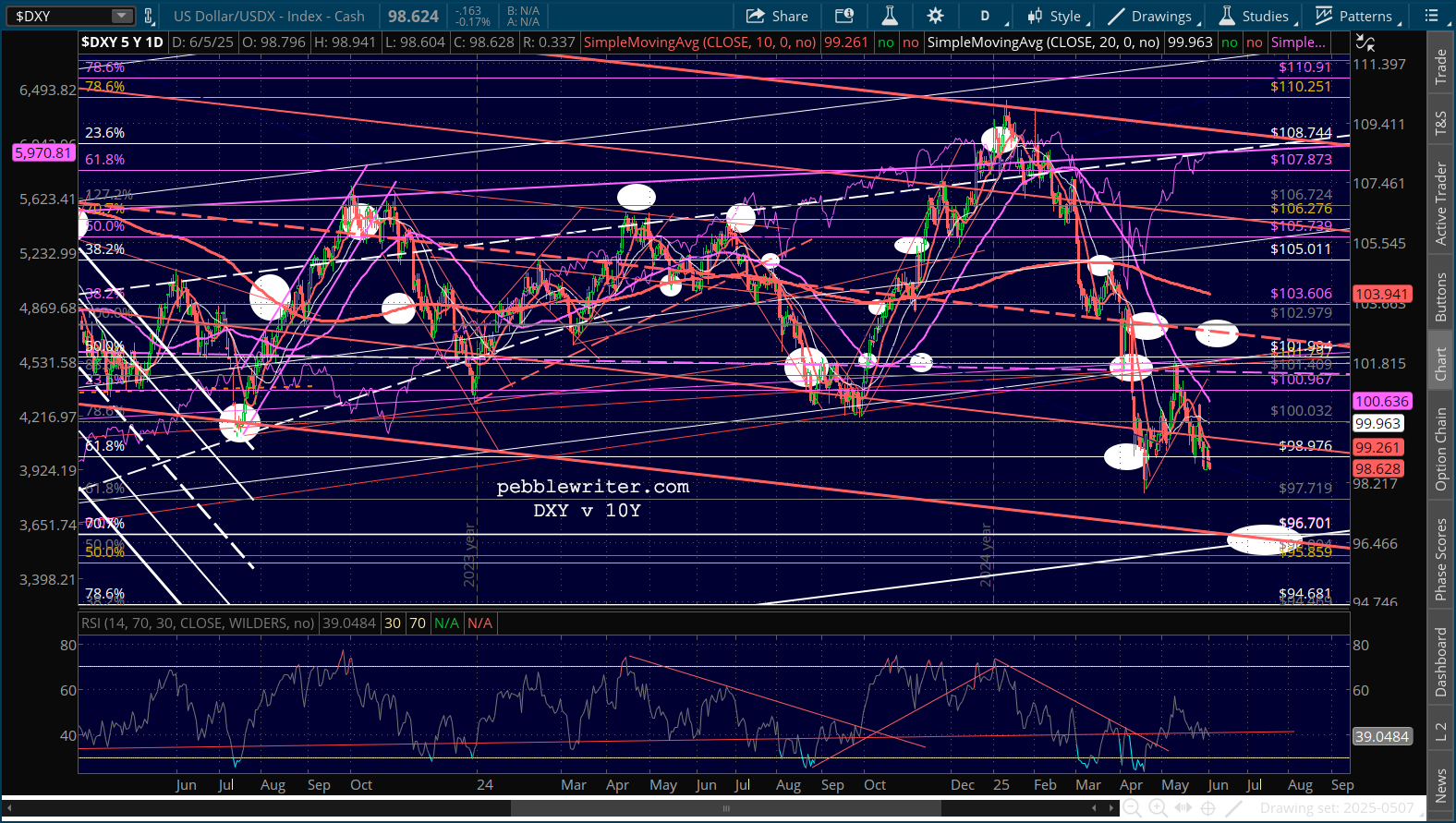Click the Share chart icon
The image size is (1456, 823).
(776, 16)
